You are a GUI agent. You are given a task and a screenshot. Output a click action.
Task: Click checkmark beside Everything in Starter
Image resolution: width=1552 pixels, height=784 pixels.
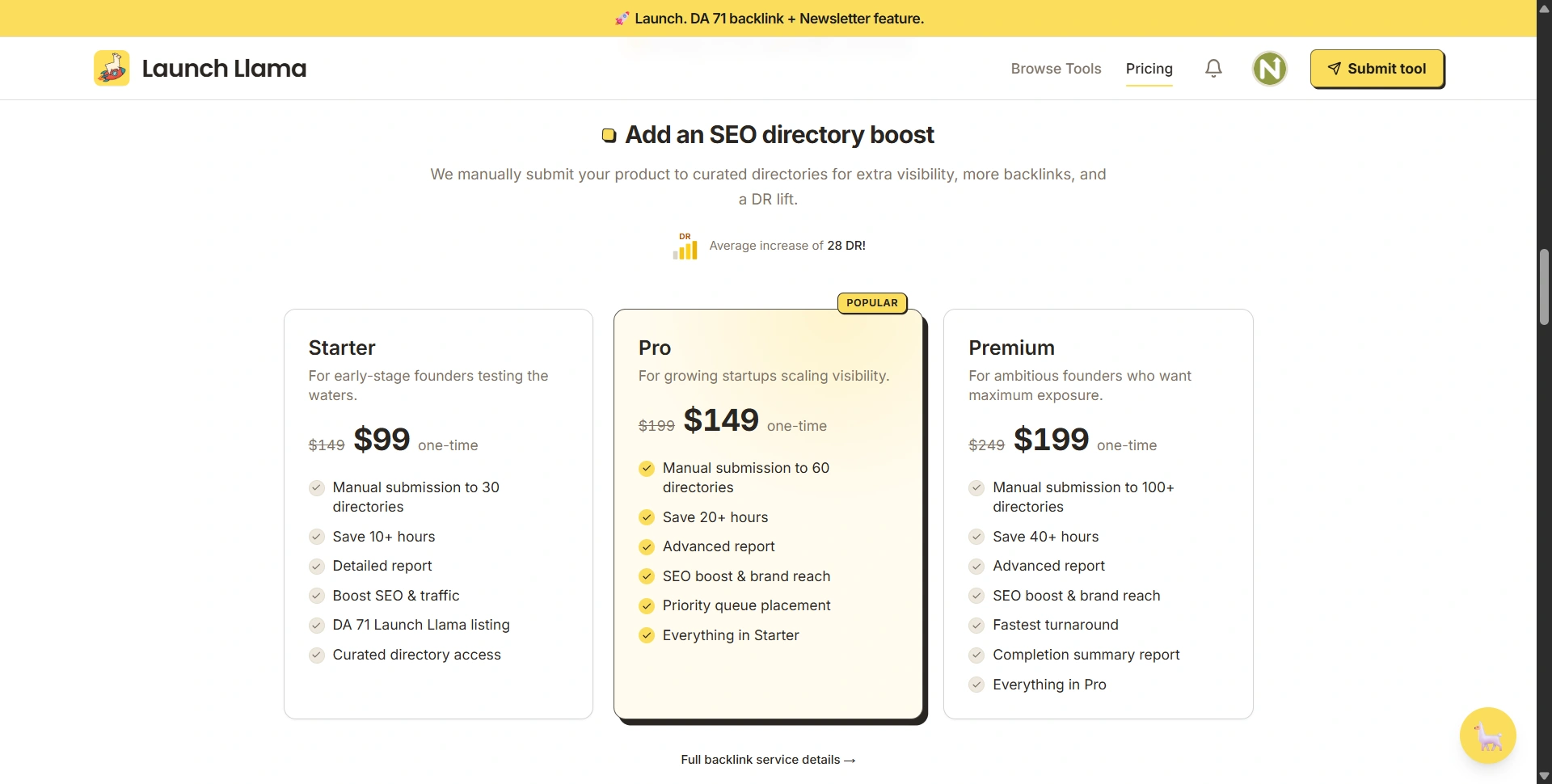click(647, 635)
